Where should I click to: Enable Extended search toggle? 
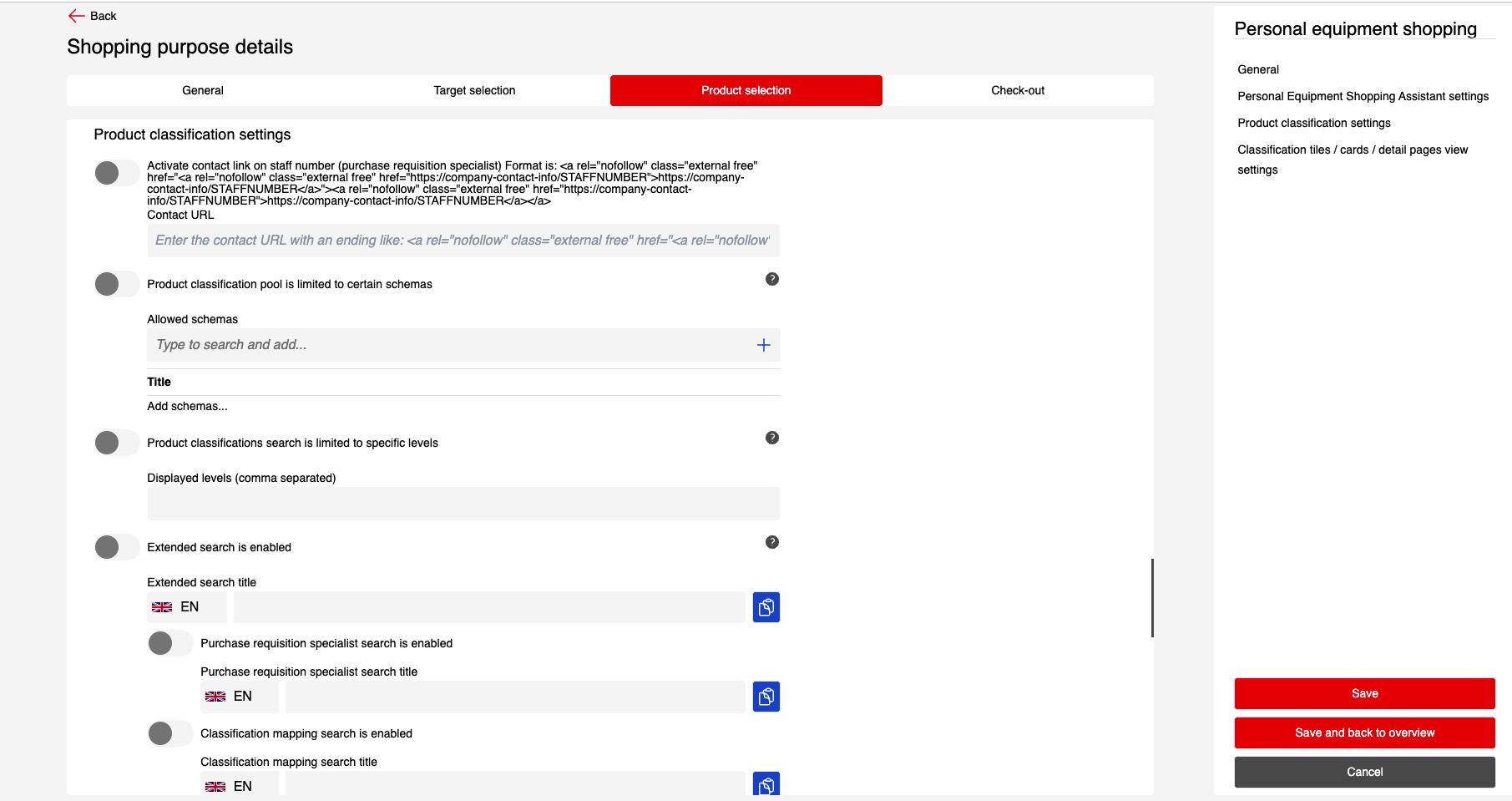[117, 547]
